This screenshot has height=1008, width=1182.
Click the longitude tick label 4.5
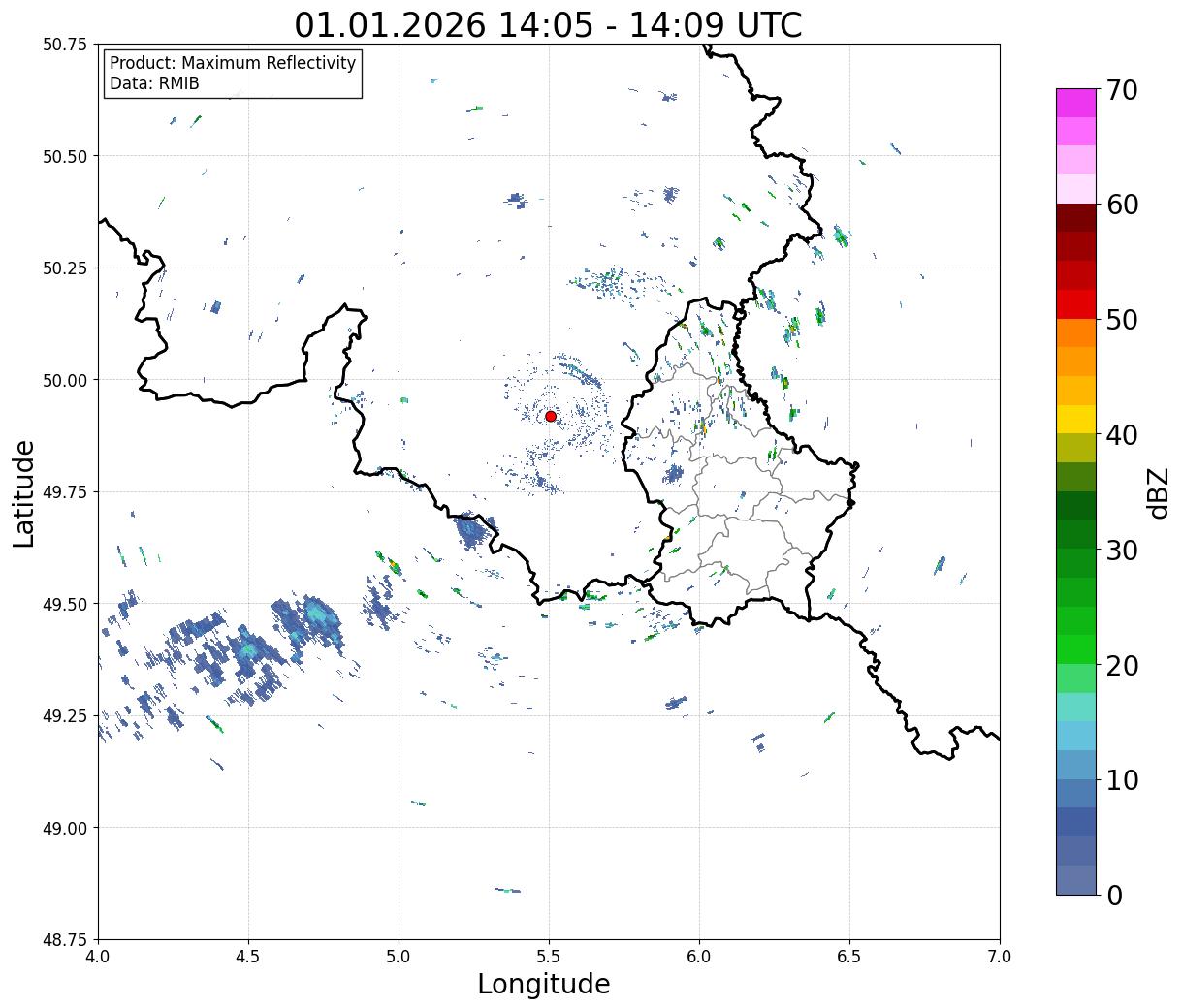coord(248,957)
